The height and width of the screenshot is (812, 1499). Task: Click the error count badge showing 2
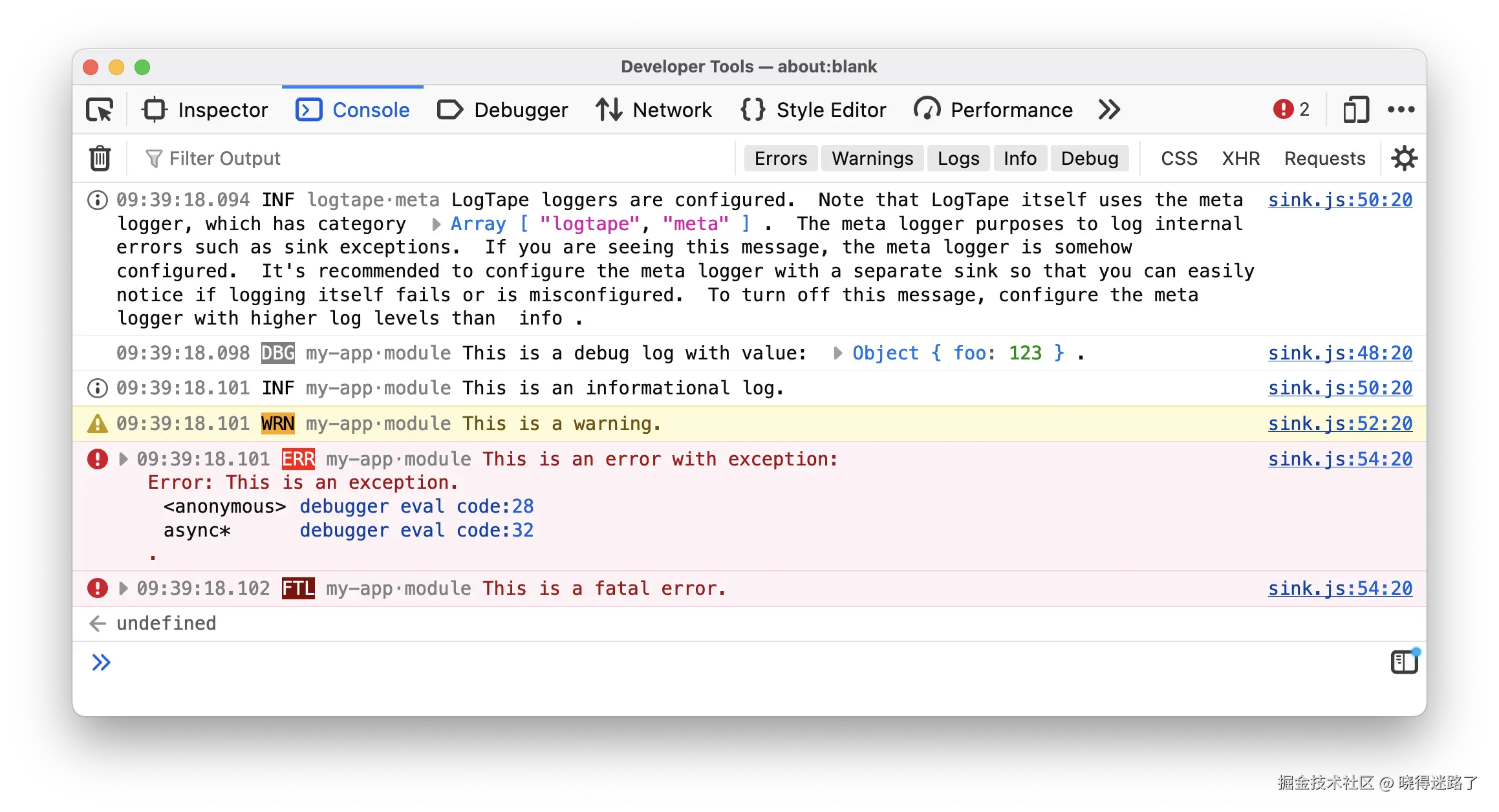1290,109
